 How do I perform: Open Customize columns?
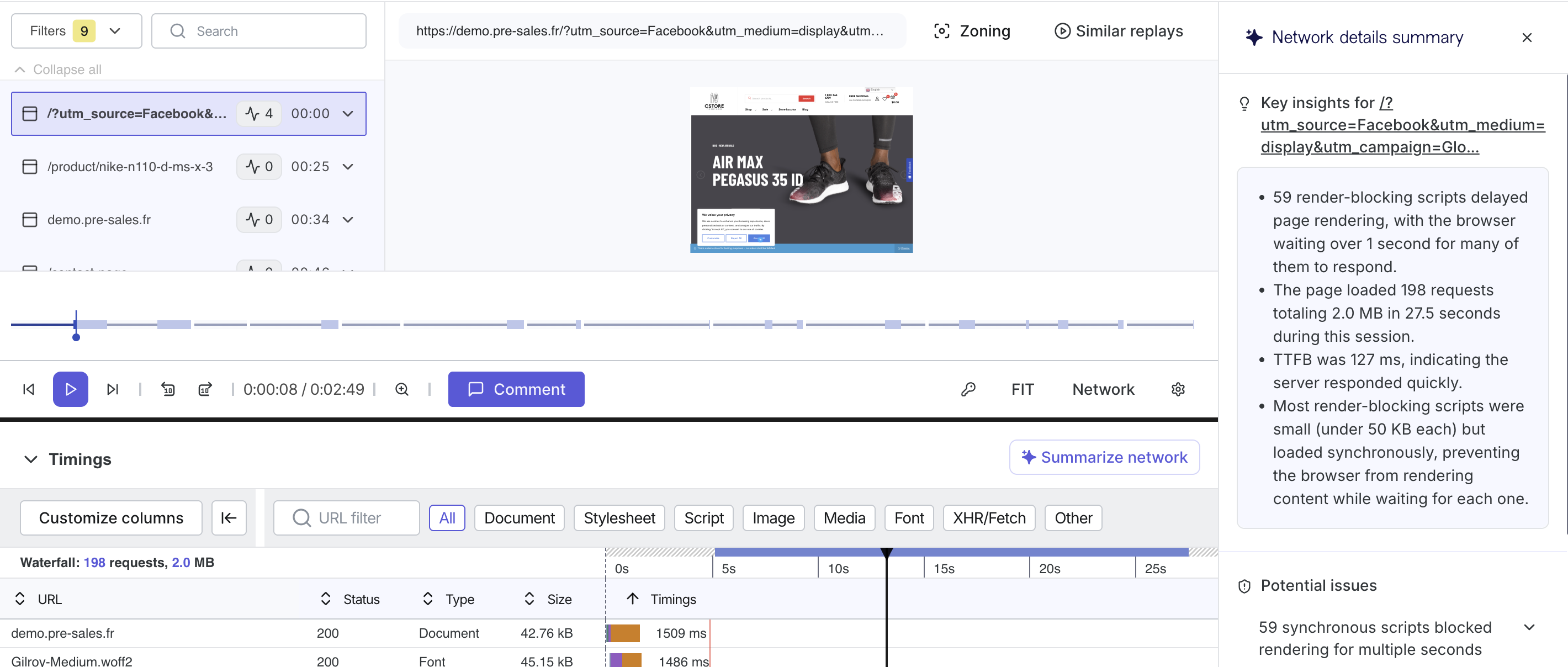(112, 518)
